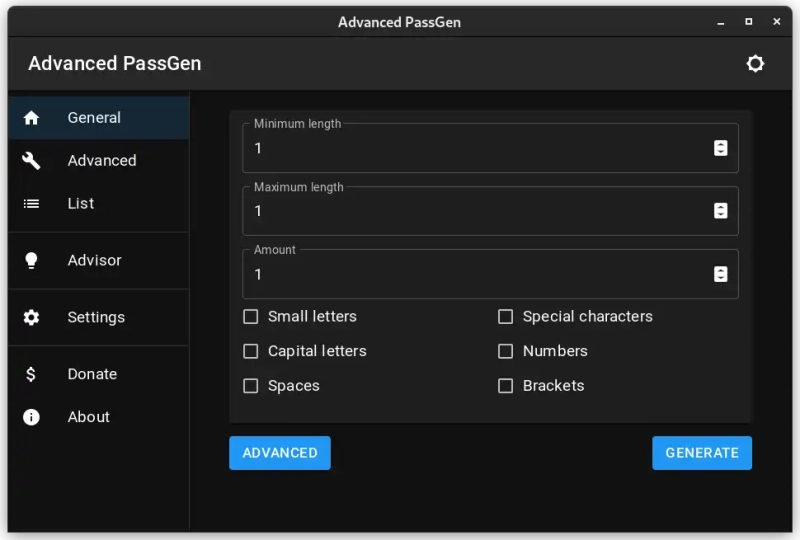Click the Minimum length spinner arrows
Image resolution: width=800 pixels, height=540 pixels.
pyautogui.click(x=720, y=148)
